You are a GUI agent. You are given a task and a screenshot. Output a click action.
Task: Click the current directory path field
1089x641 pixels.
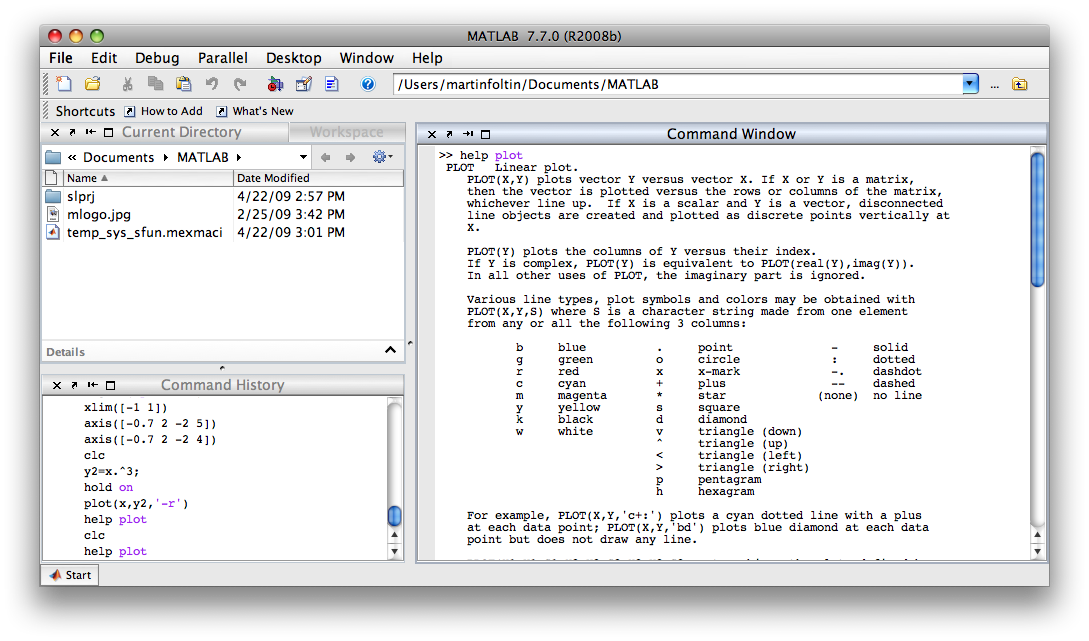[x=678, y=84]
